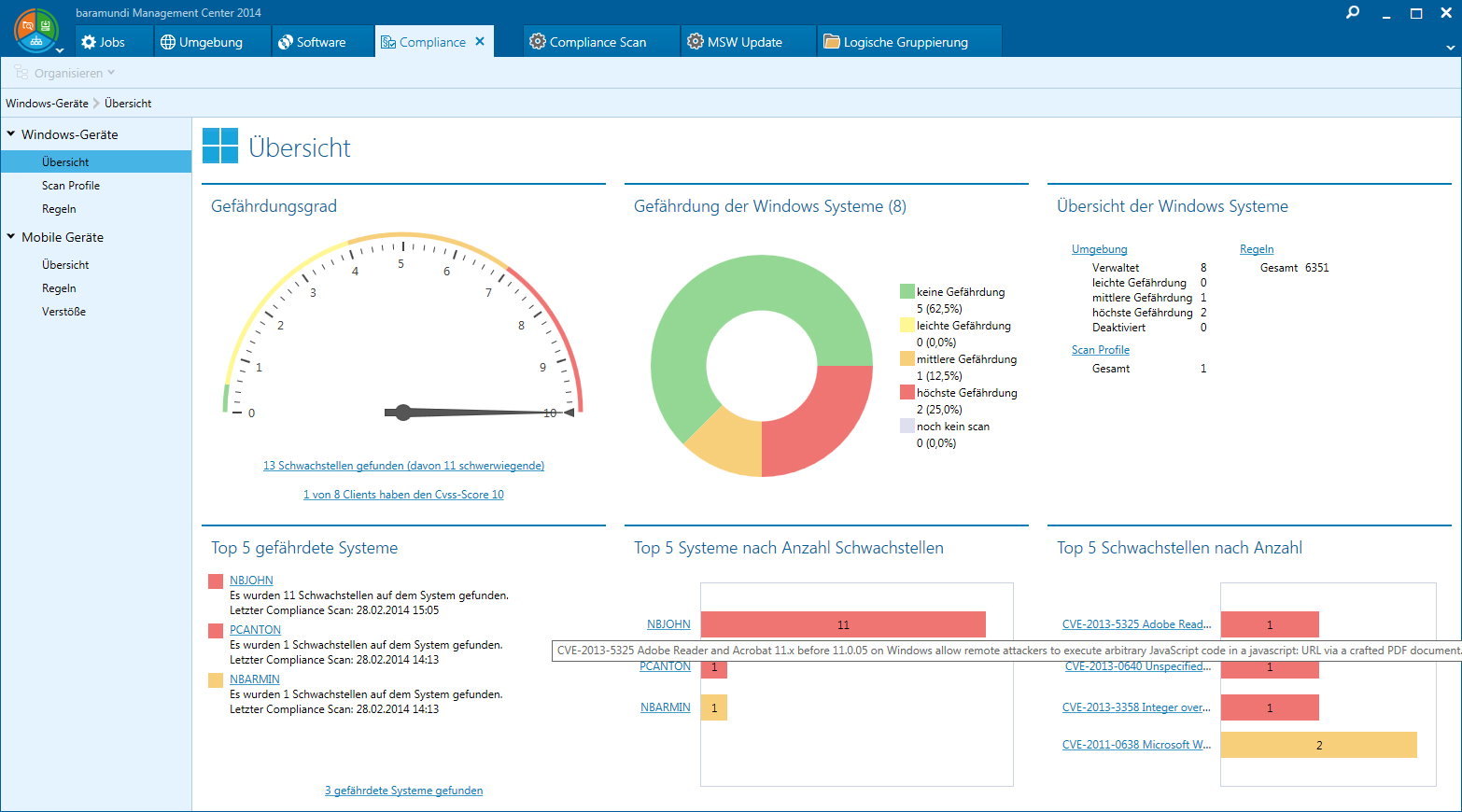This screenshot has width=1462, height=812.
Task: Click the red severity square beside NBJOHN
Action: coord(216,581)
